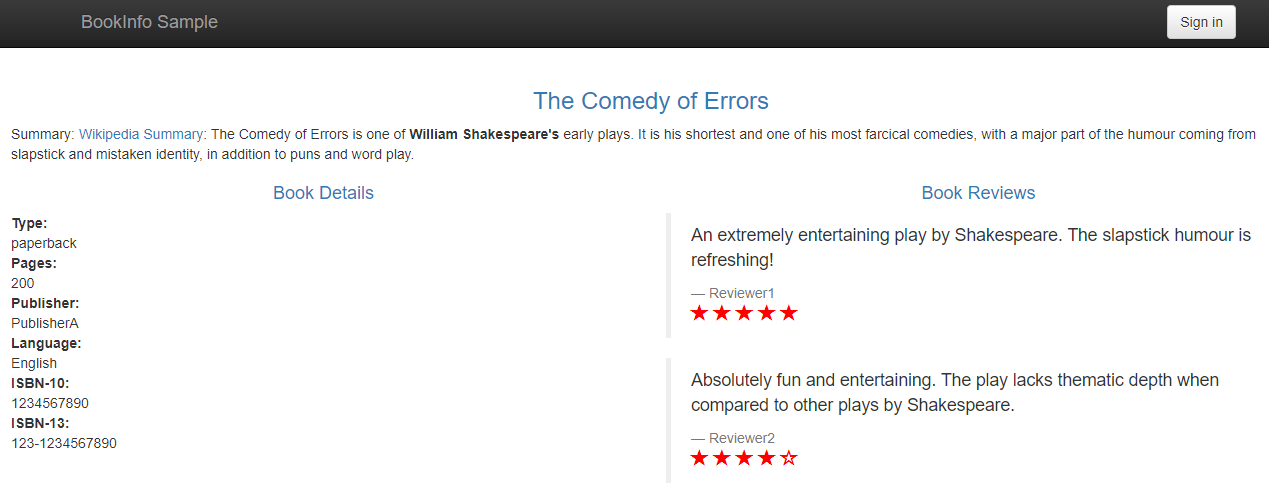Click the Reviewer2 attribution name

[741, 438]
